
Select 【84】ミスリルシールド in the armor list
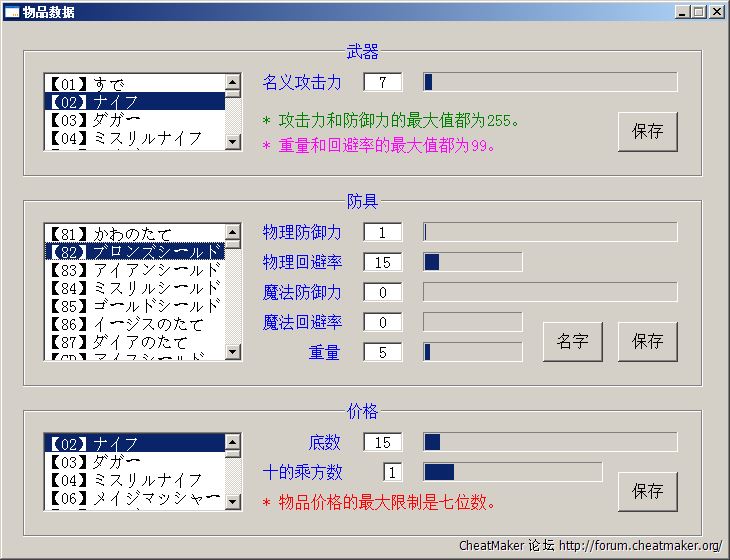click(x=134, y=288)
